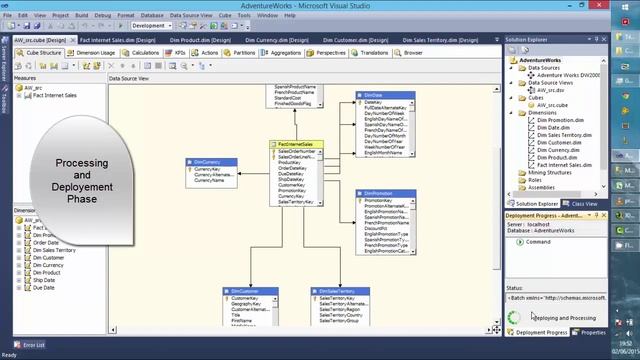640x360 pixels.
Task: Switch to Dim Currency.dim [Design] document tab
Action: click(277, 40)
